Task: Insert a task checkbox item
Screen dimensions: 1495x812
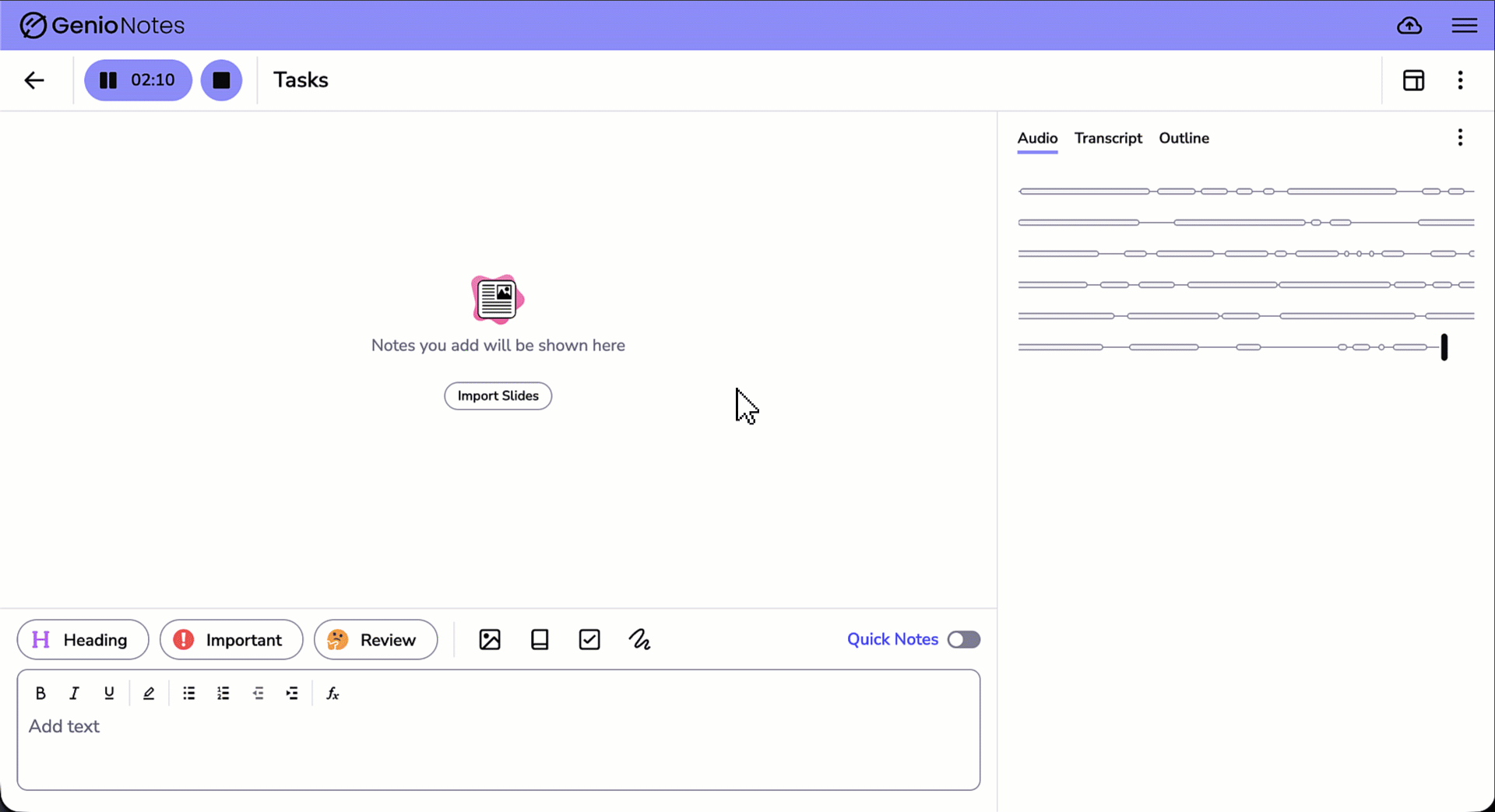Action: click(x=589, y=640)
